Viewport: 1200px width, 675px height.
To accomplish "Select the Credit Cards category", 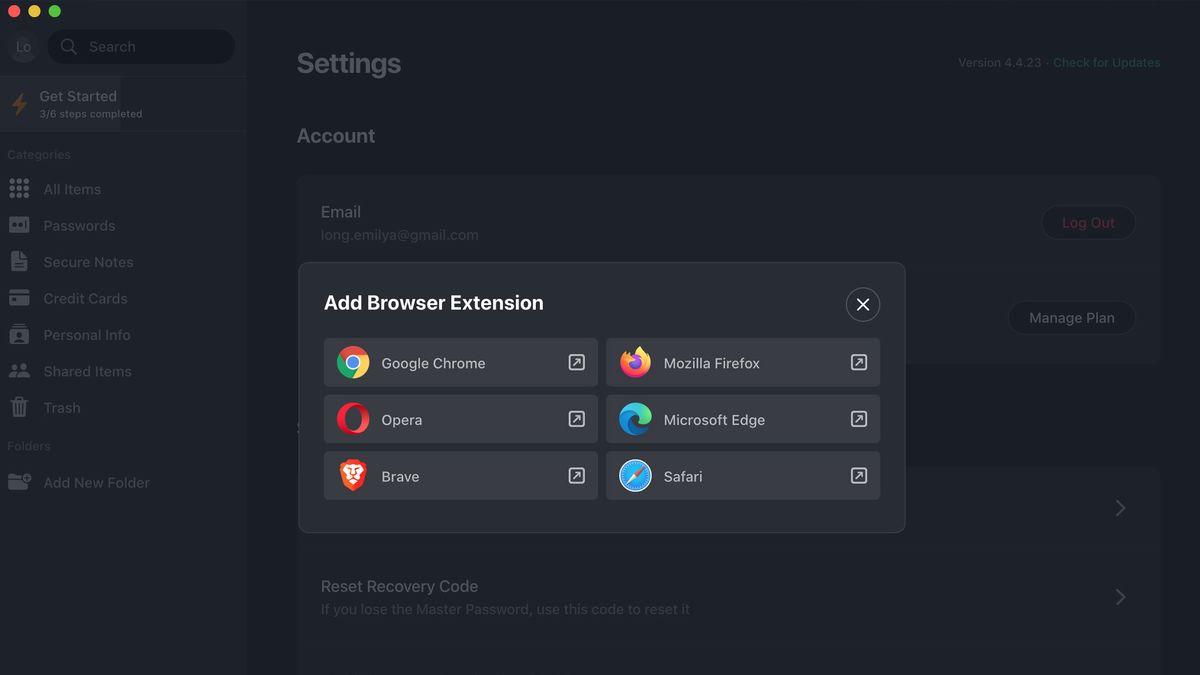I will point(85,298).
